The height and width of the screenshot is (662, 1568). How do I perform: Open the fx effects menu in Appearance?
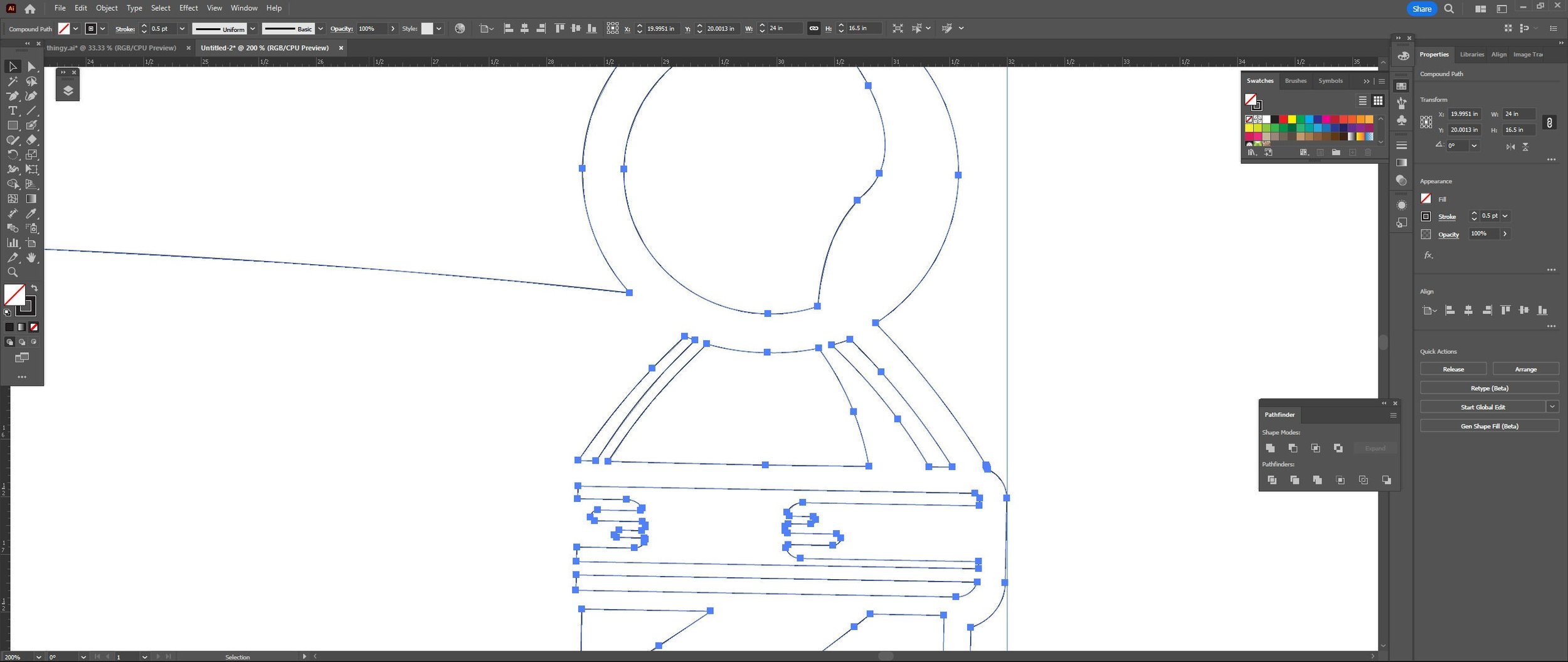click(1428, 255)
